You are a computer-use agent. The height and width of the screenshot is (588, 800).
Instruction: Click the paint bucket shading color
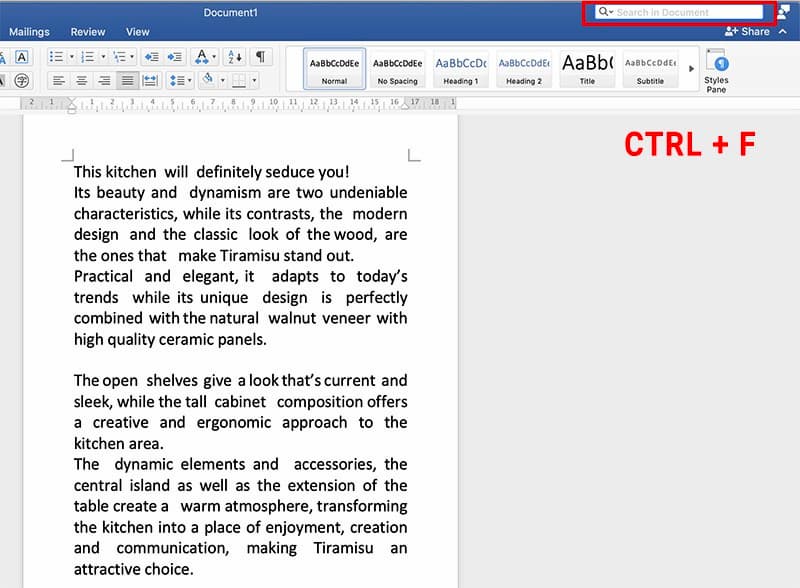coord(207,80)
